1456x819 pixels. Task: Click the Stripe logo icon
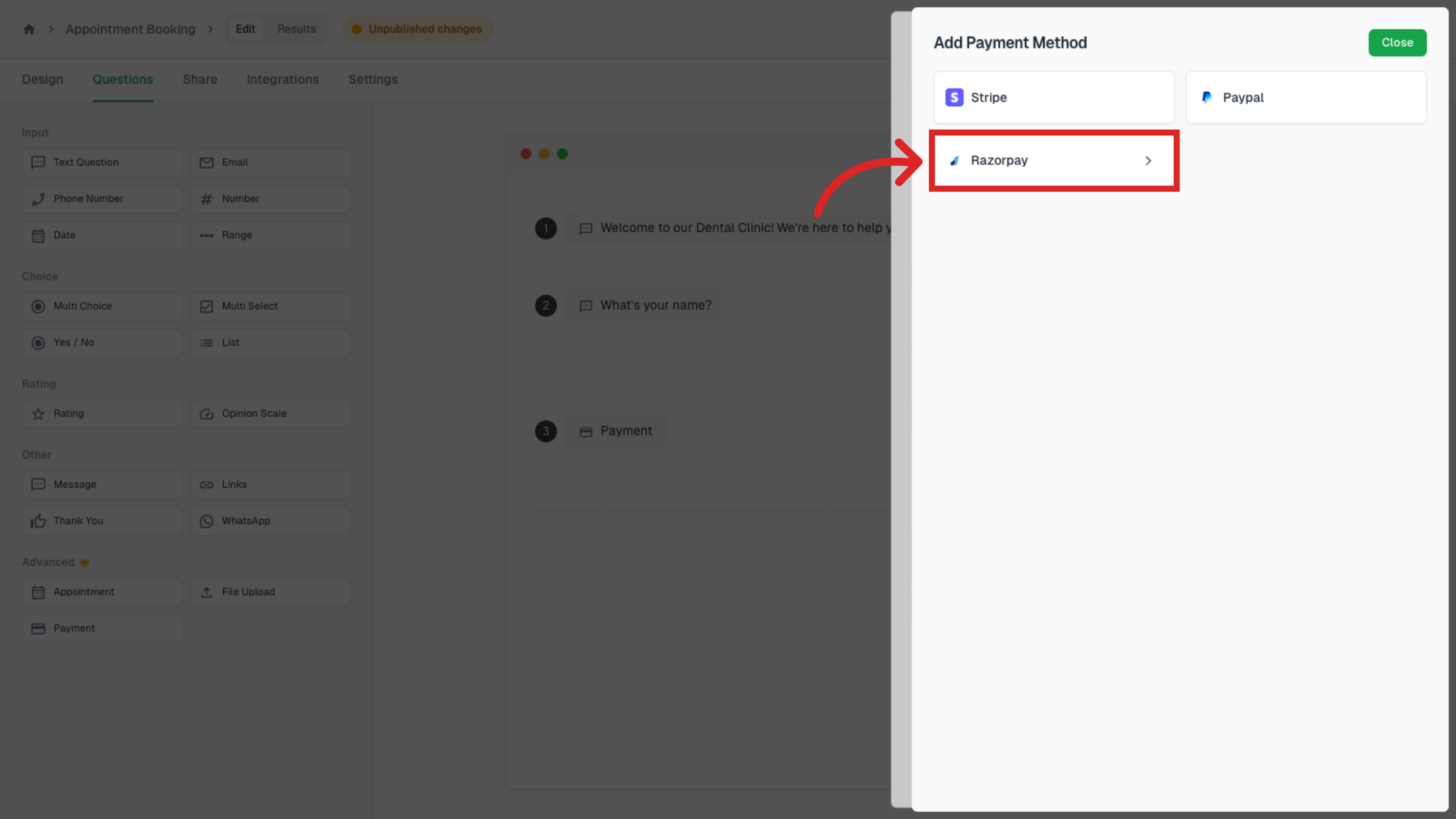[954, 98]
